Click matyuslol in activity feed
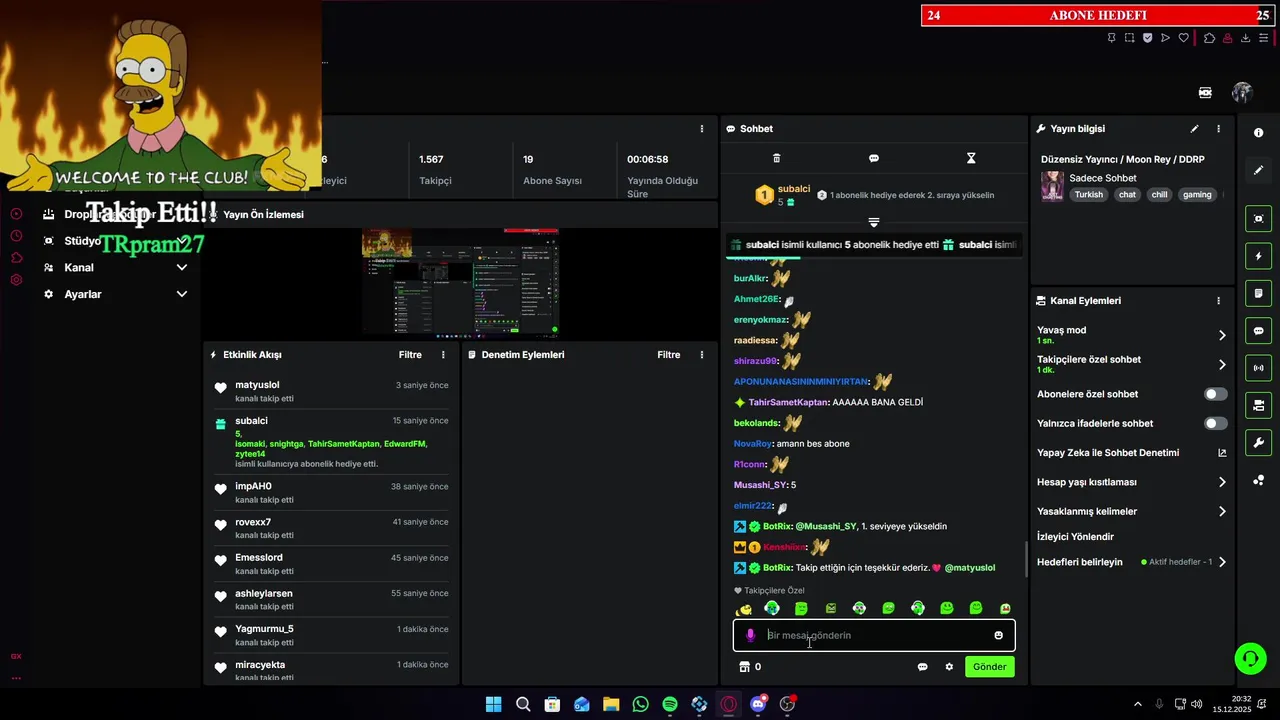Viewport: 1280px width, 720px height. [257, 385]
